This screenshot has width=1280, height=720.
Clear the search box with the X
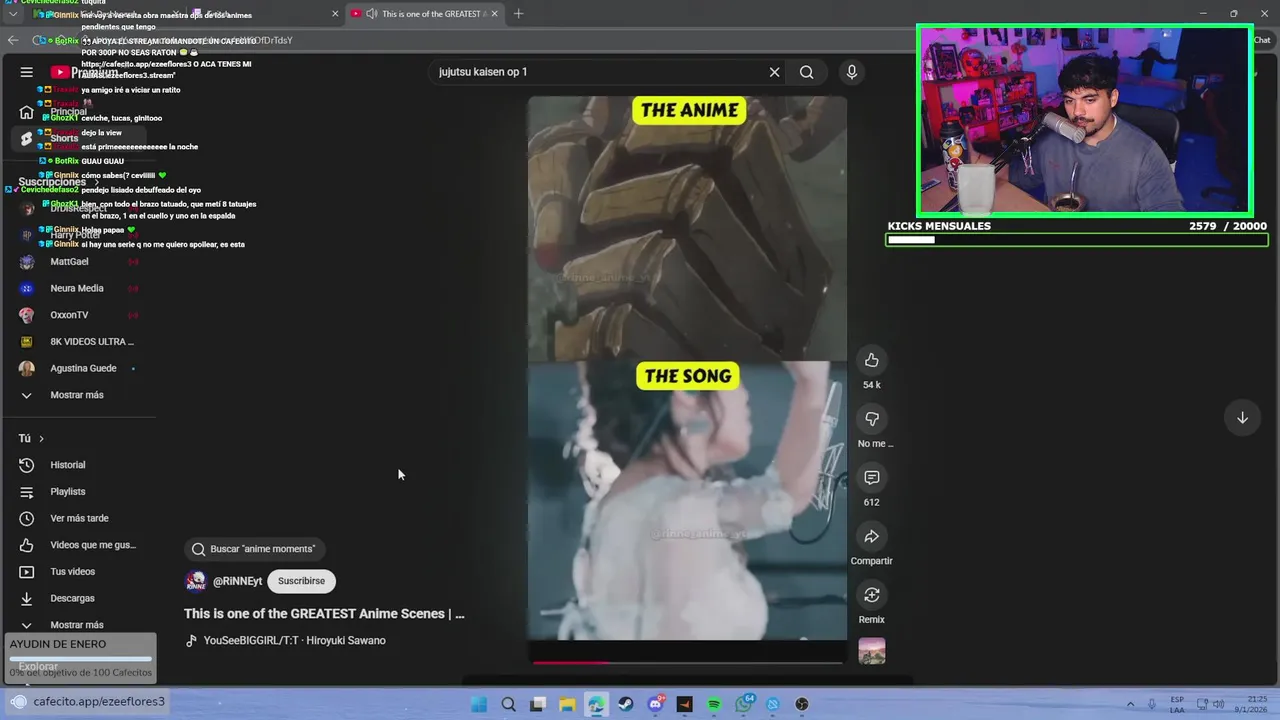point(774,72)
